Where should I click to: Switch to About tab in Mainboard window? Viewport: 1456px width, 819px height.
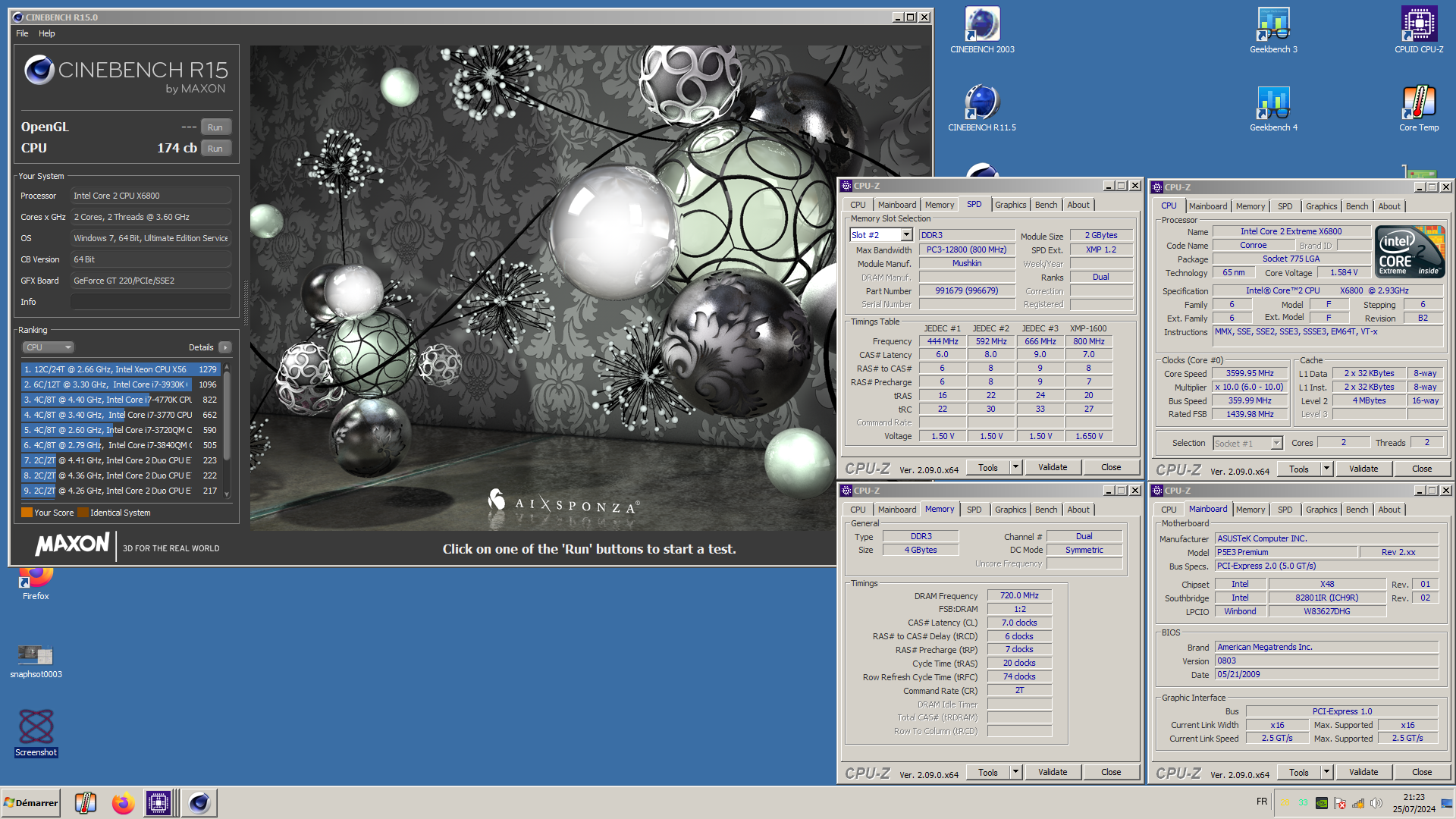pos(1389,510)
